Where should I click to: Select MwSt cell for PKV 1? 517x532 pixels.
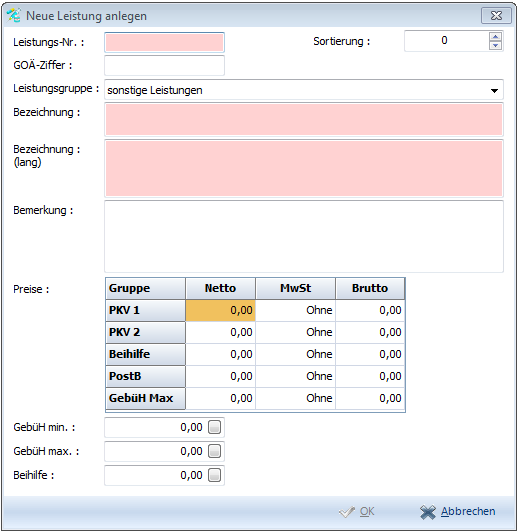point(295,310)
